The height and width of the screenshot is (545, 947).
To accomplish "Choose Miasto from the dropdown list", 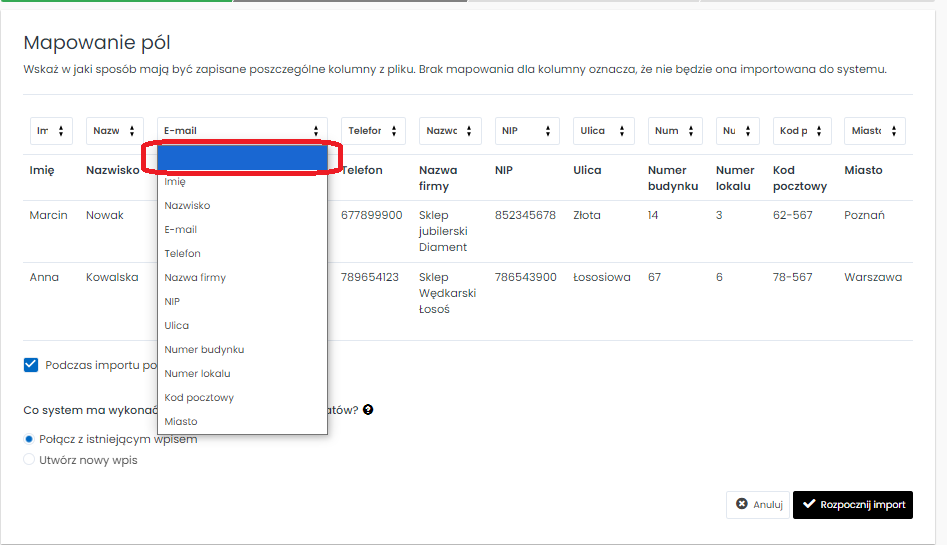I will pyautogui.click(x=242, y=421).
